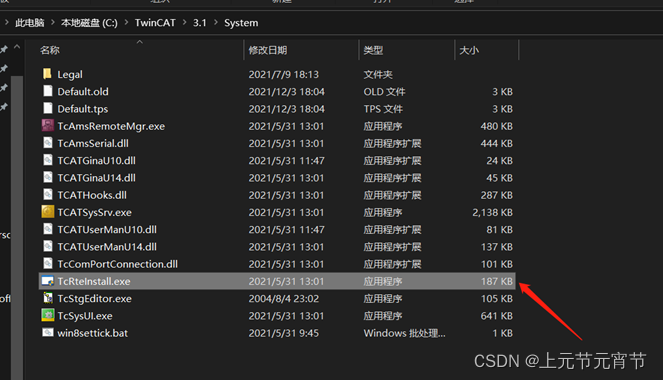Click the TcSysUI.exe green icon
This screenshot has height=380, width=663.
tap(48, 315)
